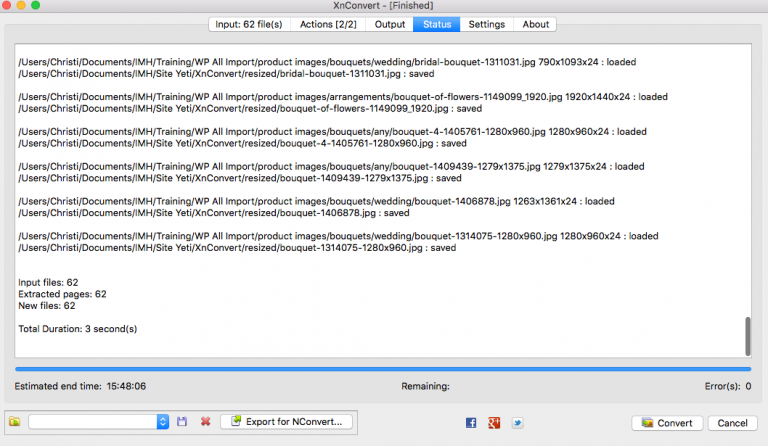Open the Facebook share icon
The width and height of the screenshot is (768, 446).
coord(471,423)
